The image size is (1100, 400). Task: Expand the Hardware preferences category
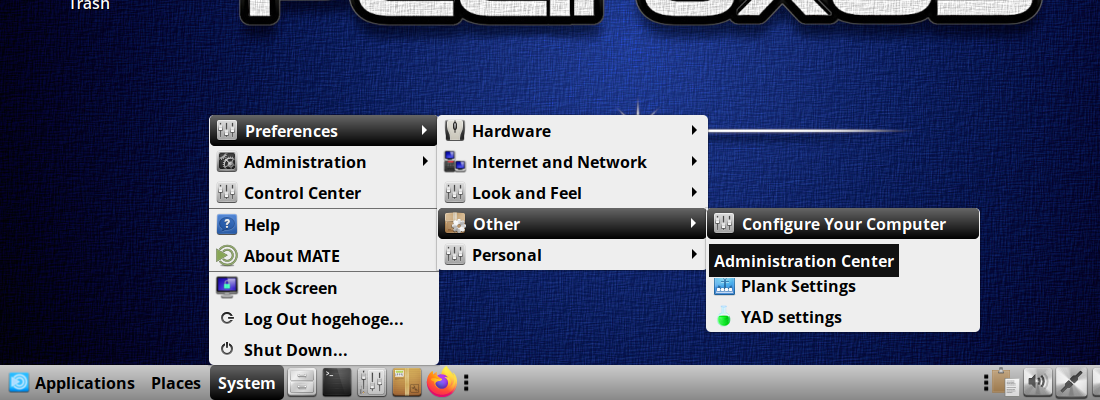(x=572, y=131)
